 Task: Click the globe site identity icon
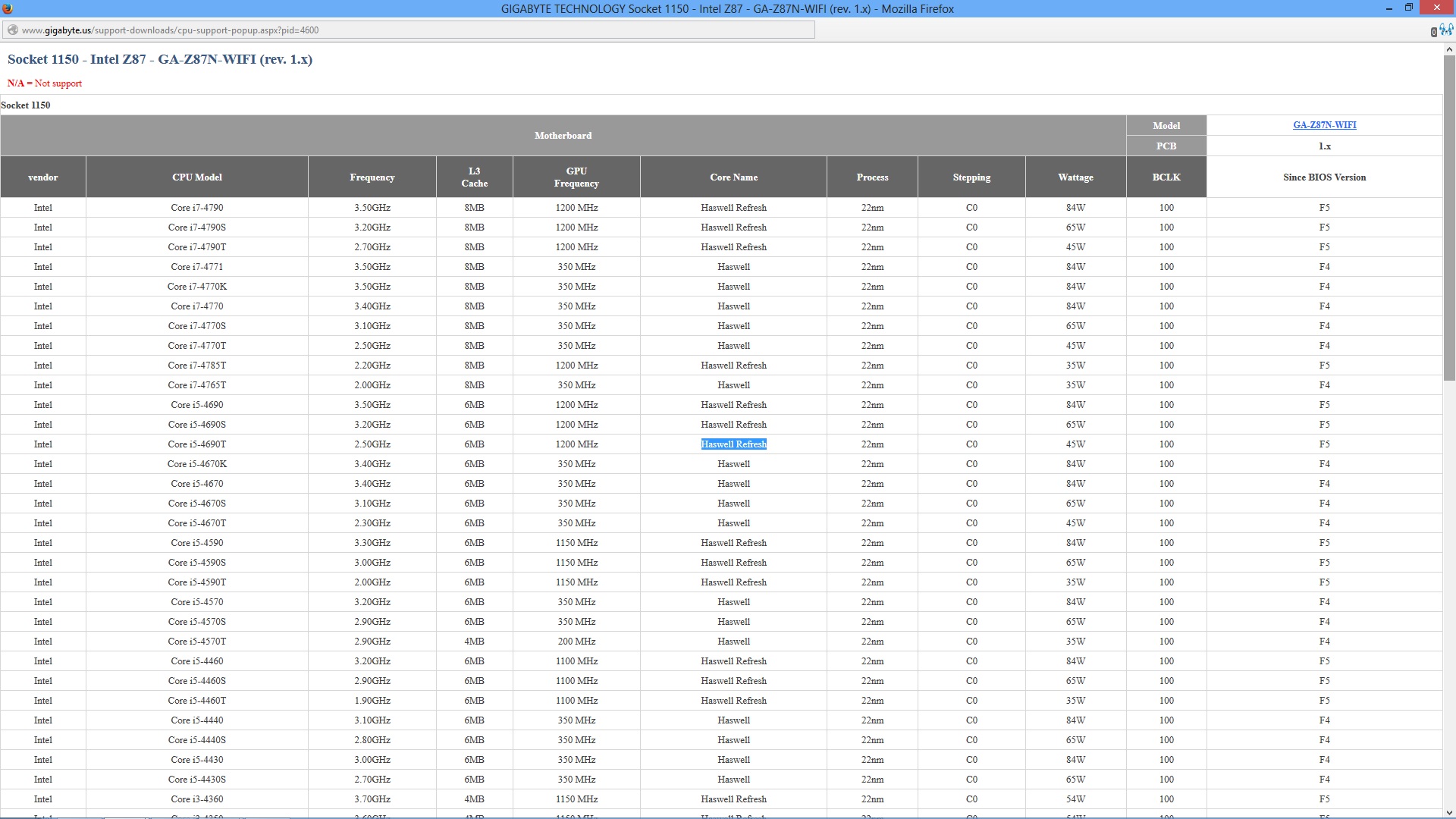click(x=13, y=30)
